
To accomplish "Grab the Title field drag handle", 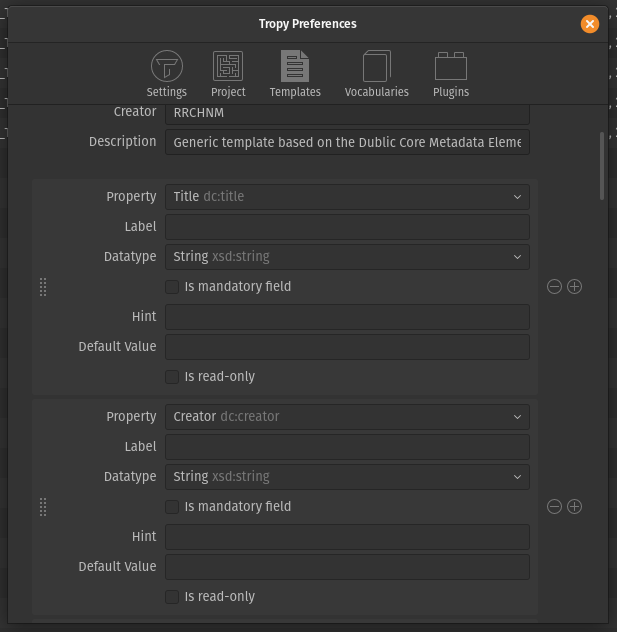I will pos(43,287).
